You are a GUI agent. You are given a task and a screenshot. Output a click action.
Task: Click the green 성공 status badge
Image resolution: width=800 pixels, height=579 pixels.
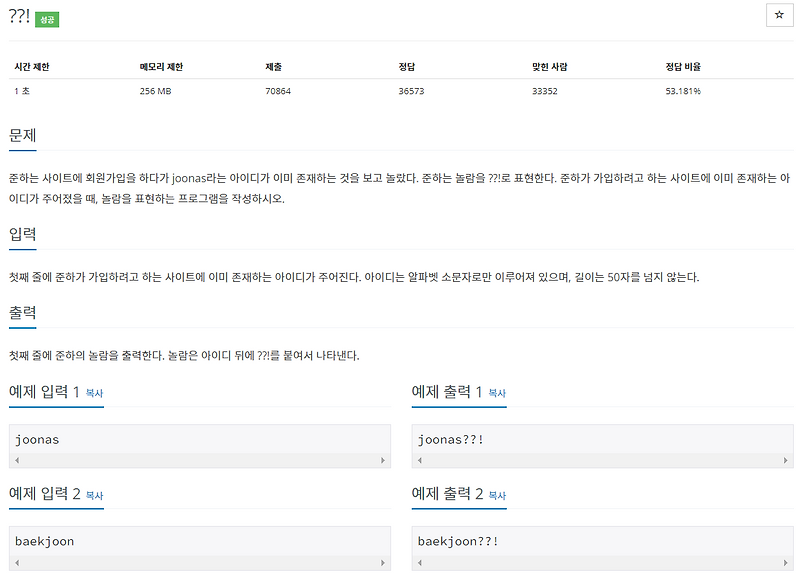(49, 19)
